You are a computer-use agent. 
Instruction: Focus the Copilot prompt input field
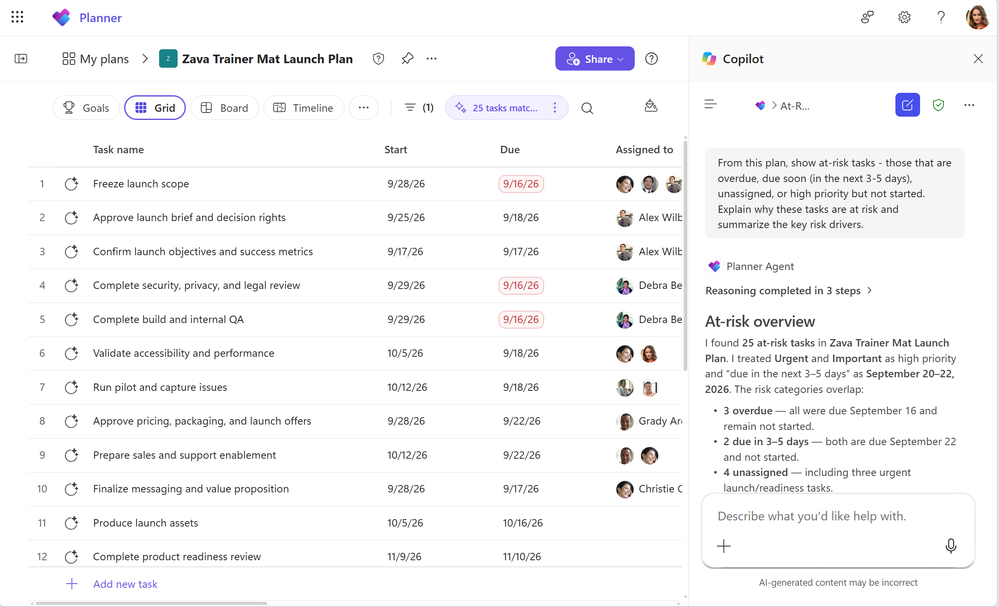pyautogui.click(x=838, y=517)
